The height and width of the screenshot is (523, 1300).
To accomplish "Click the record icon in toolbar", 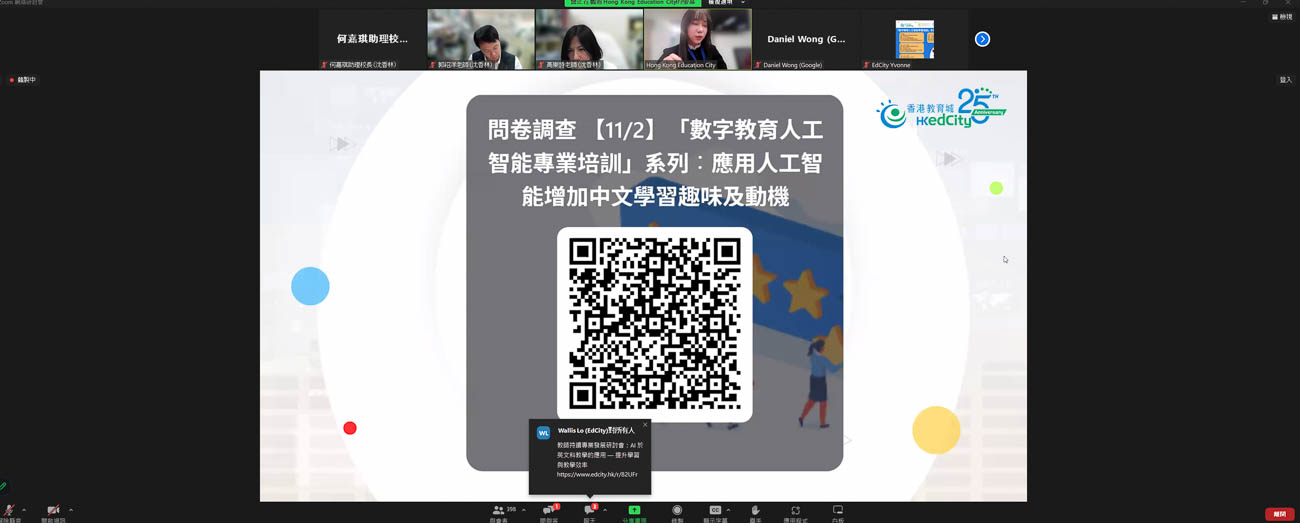I will tap(677, 511).
